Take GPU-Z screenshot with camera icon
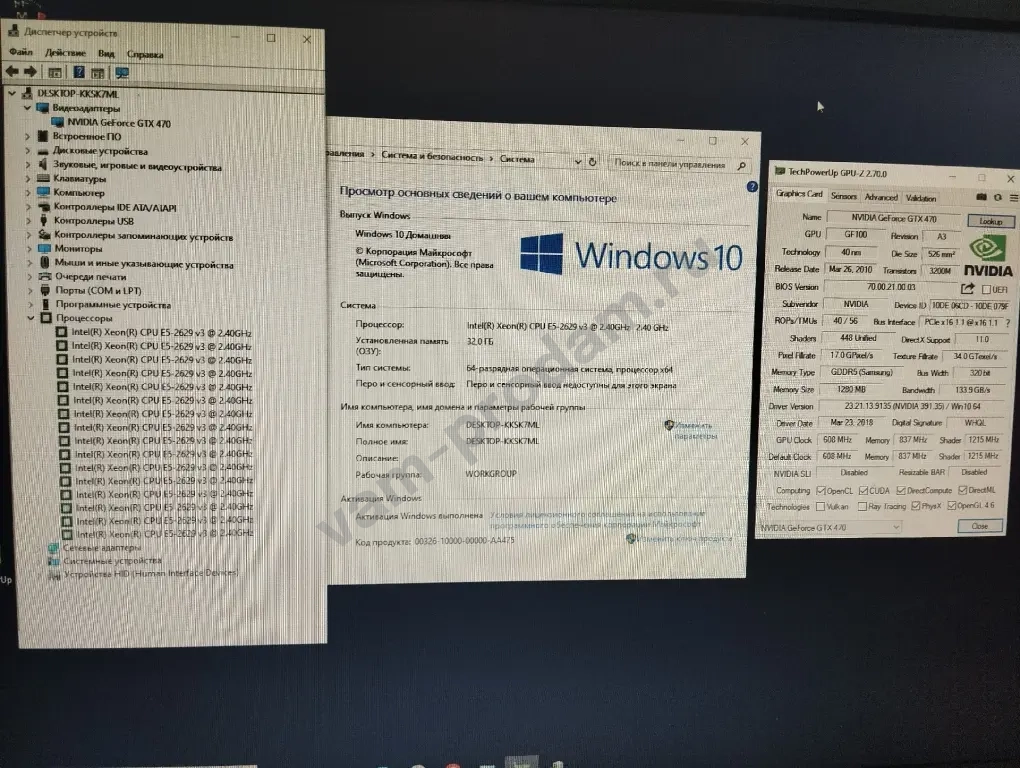The height and width of the screenshot is (768, 1020). 982,197
